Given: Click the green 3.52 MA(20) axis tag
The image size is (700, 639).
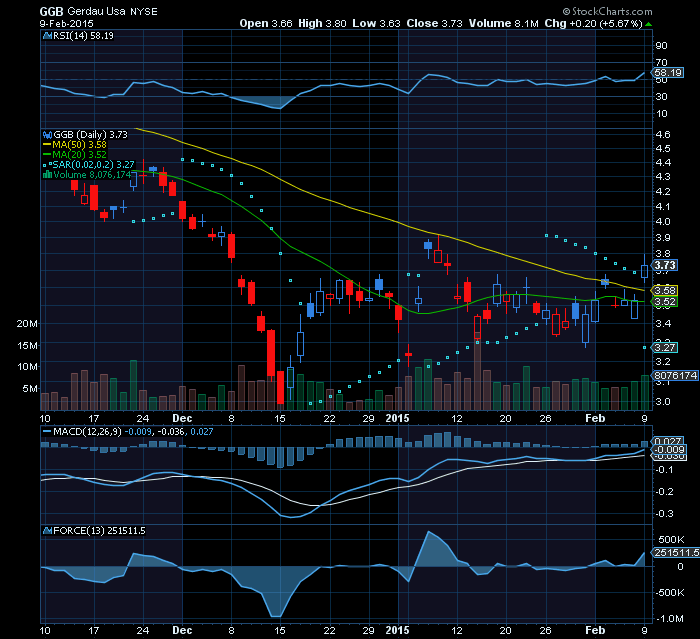Looking at the screenshot, I should coord(665,302).
